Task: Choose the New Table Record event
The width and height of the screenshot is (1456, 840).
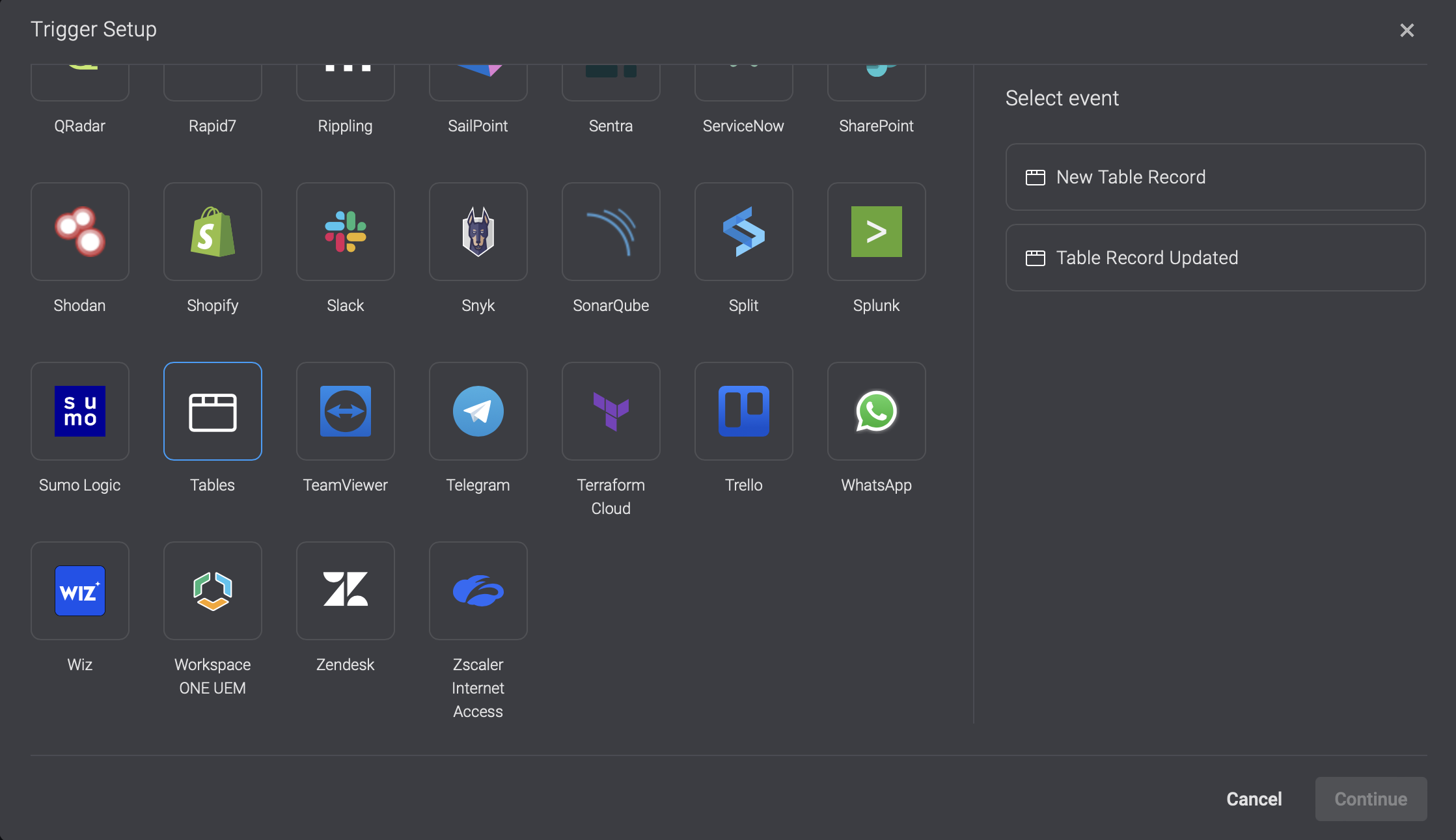Action: pyautogui.click(x=1215, y=177)
